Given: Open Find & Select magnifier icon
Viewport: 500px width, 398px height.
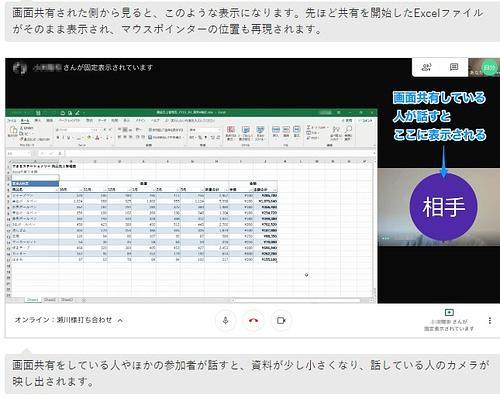Looking at the screenshot, I should pyautogui.click(x=348, y=132).
